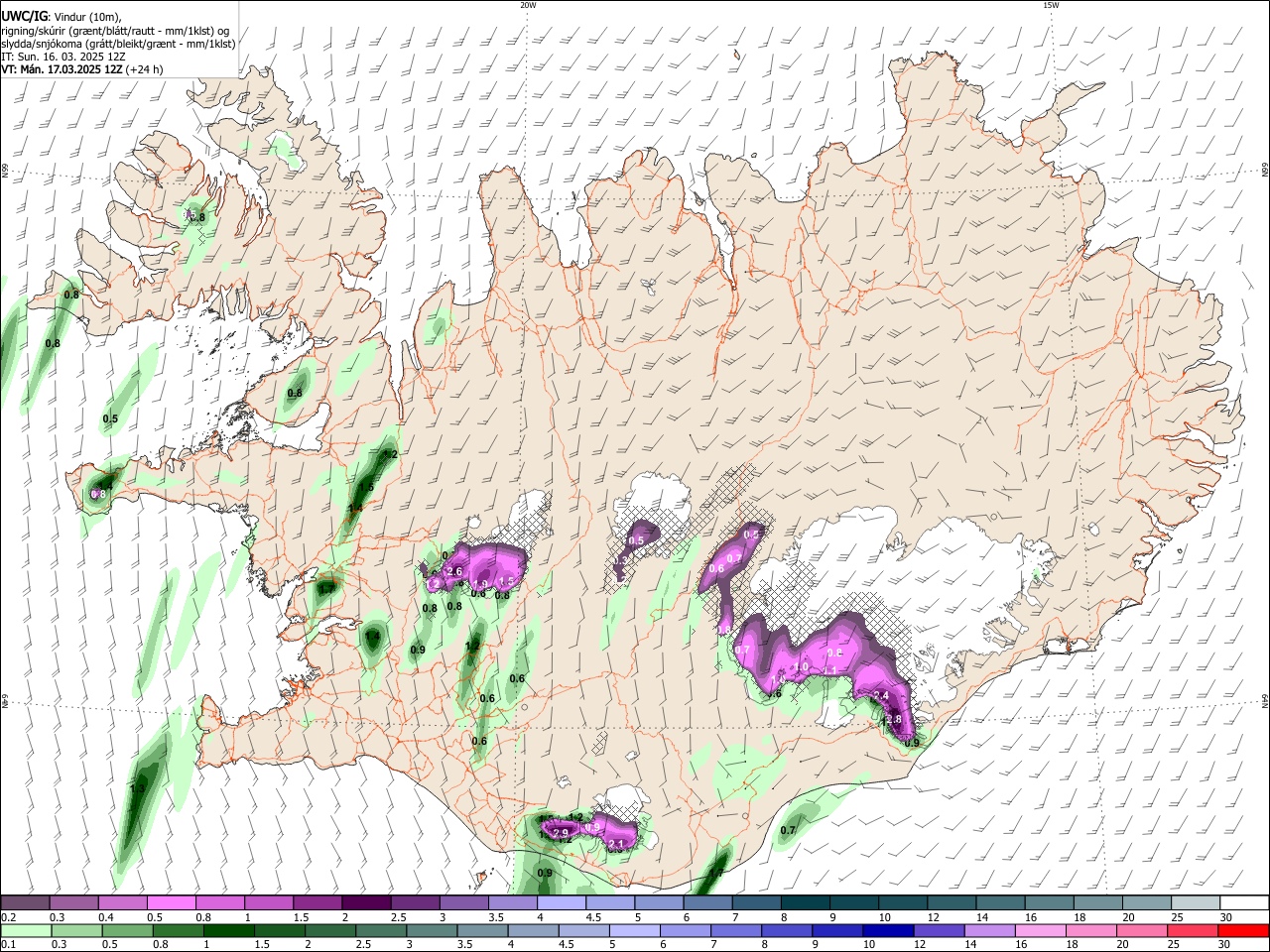Screen dimensions: 1270x952
Task: Select the green 0.5–0.8 swatch in the lower legend
Action: (127, 931)
